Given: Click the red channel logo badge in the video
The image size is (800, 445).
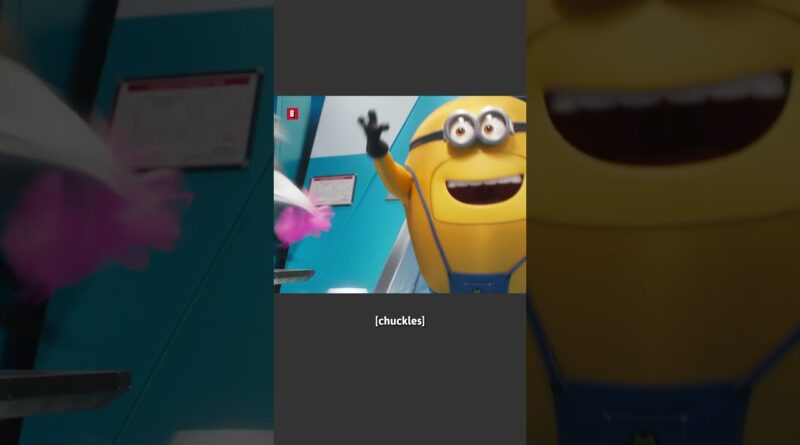Looking at the screenshot, I should [x=292, y=114].
